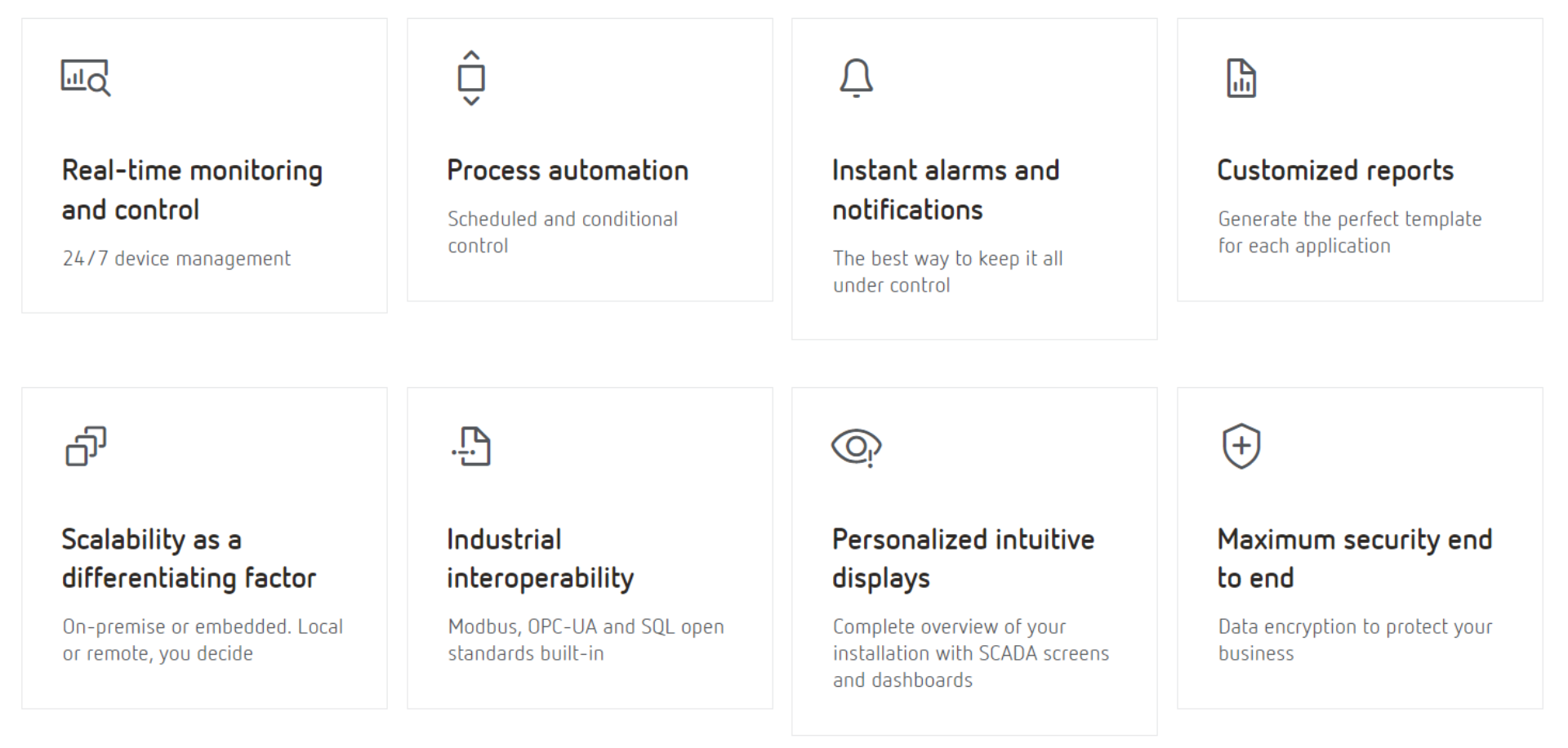This screenshot has width=1568, height=748.
Task: Open the Real-time monitoring and control heading
Action: click(192, 189)
